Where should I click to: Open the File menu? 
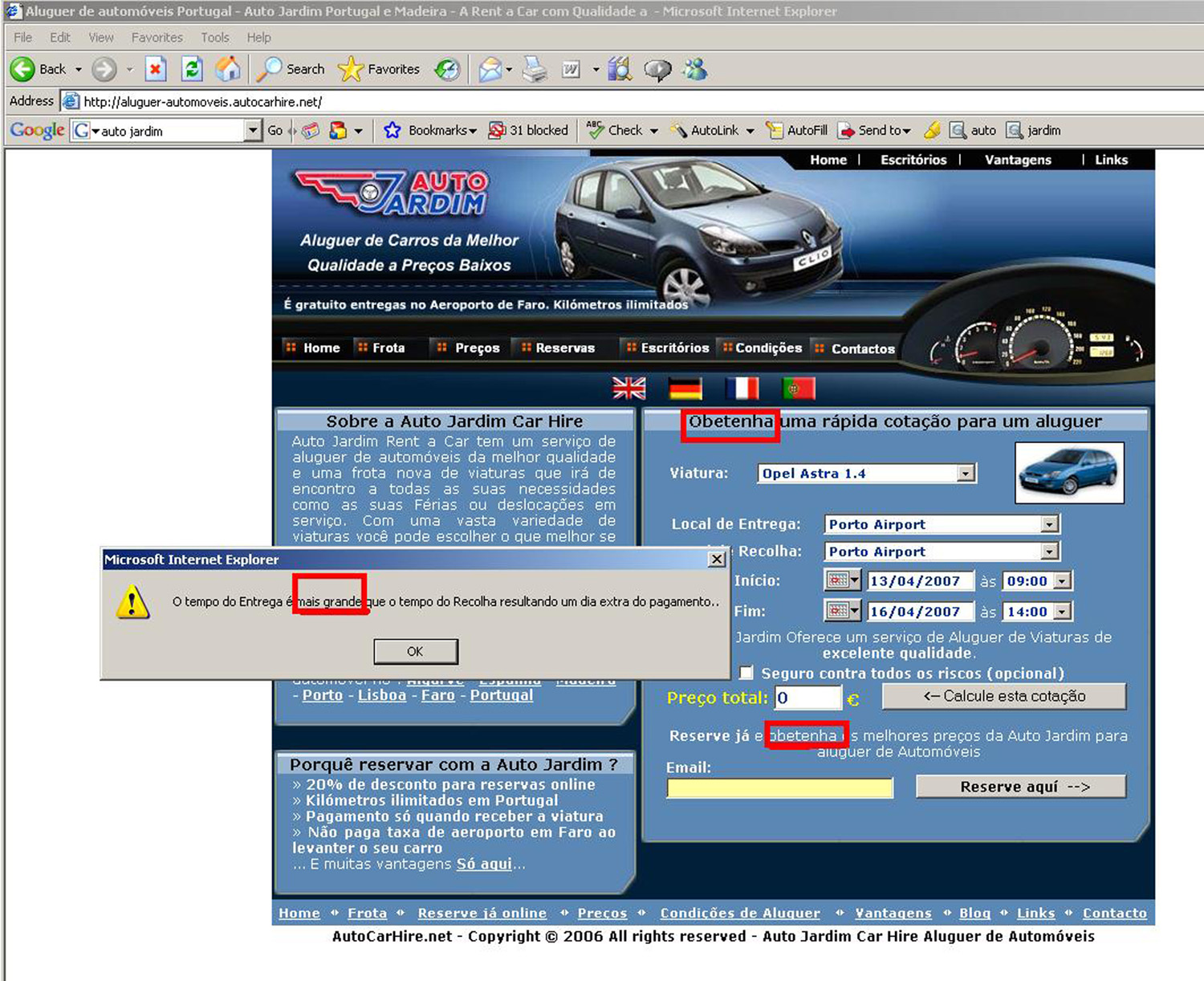(22, 38)
